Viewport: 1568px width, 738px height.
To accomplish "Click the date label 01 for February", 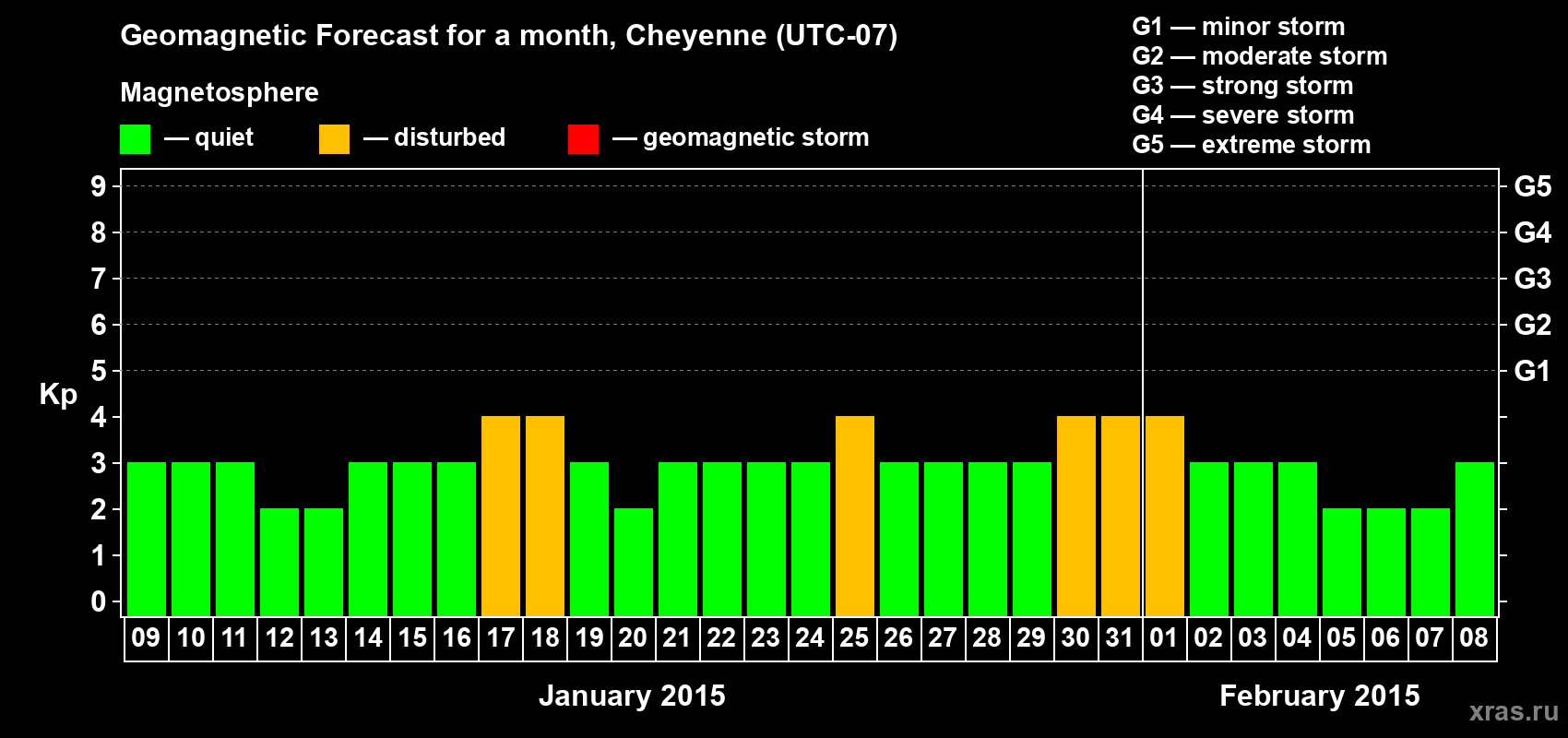I will pyautogui.click(x=1164, y=637).
